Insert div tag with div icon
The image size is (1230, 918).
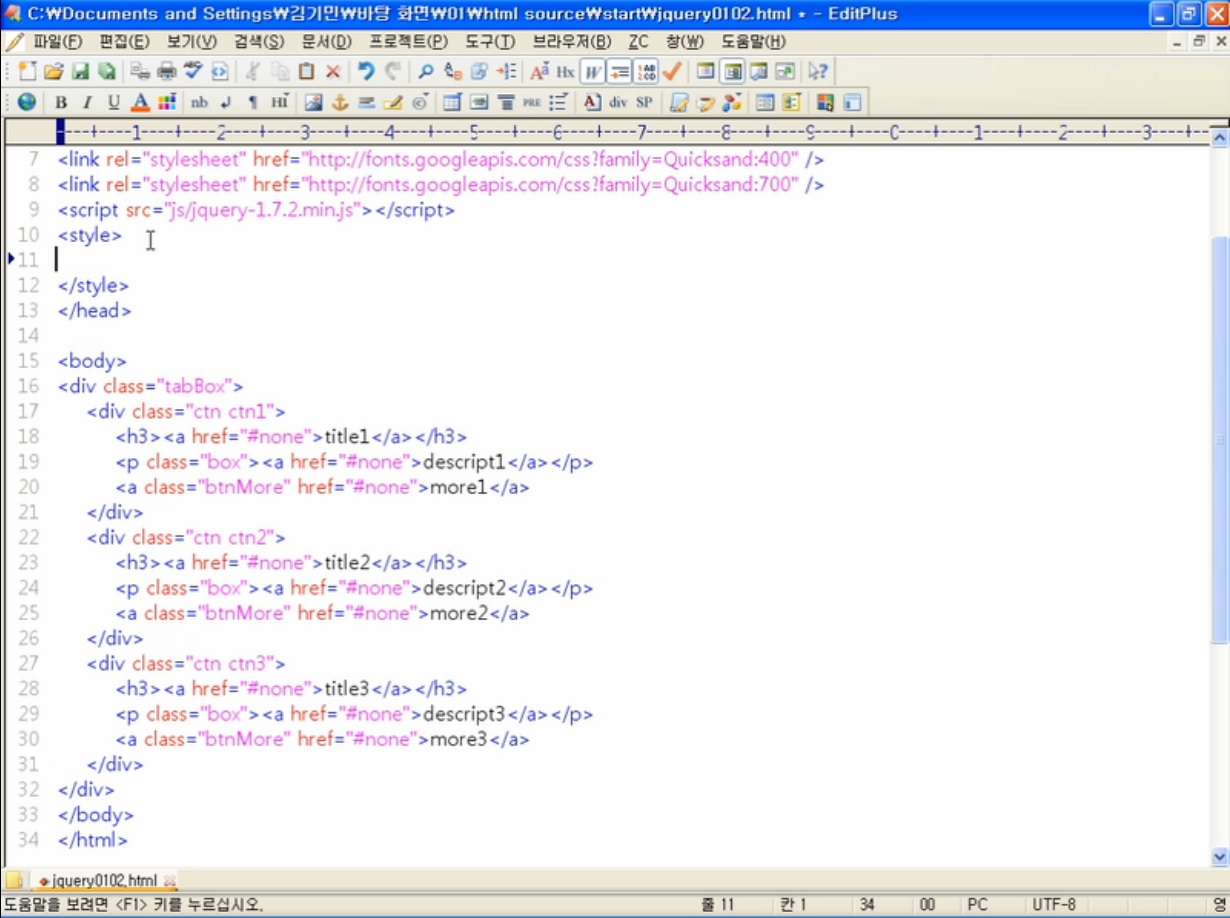pyautogui.click(x=618, y=102)
